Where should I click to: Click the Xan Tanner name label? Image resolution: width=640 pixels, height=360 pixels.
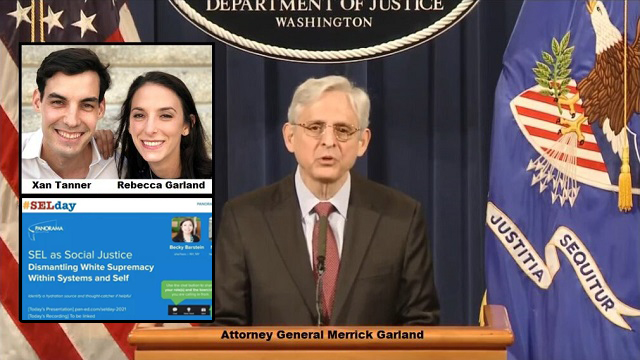coord(62,185)
